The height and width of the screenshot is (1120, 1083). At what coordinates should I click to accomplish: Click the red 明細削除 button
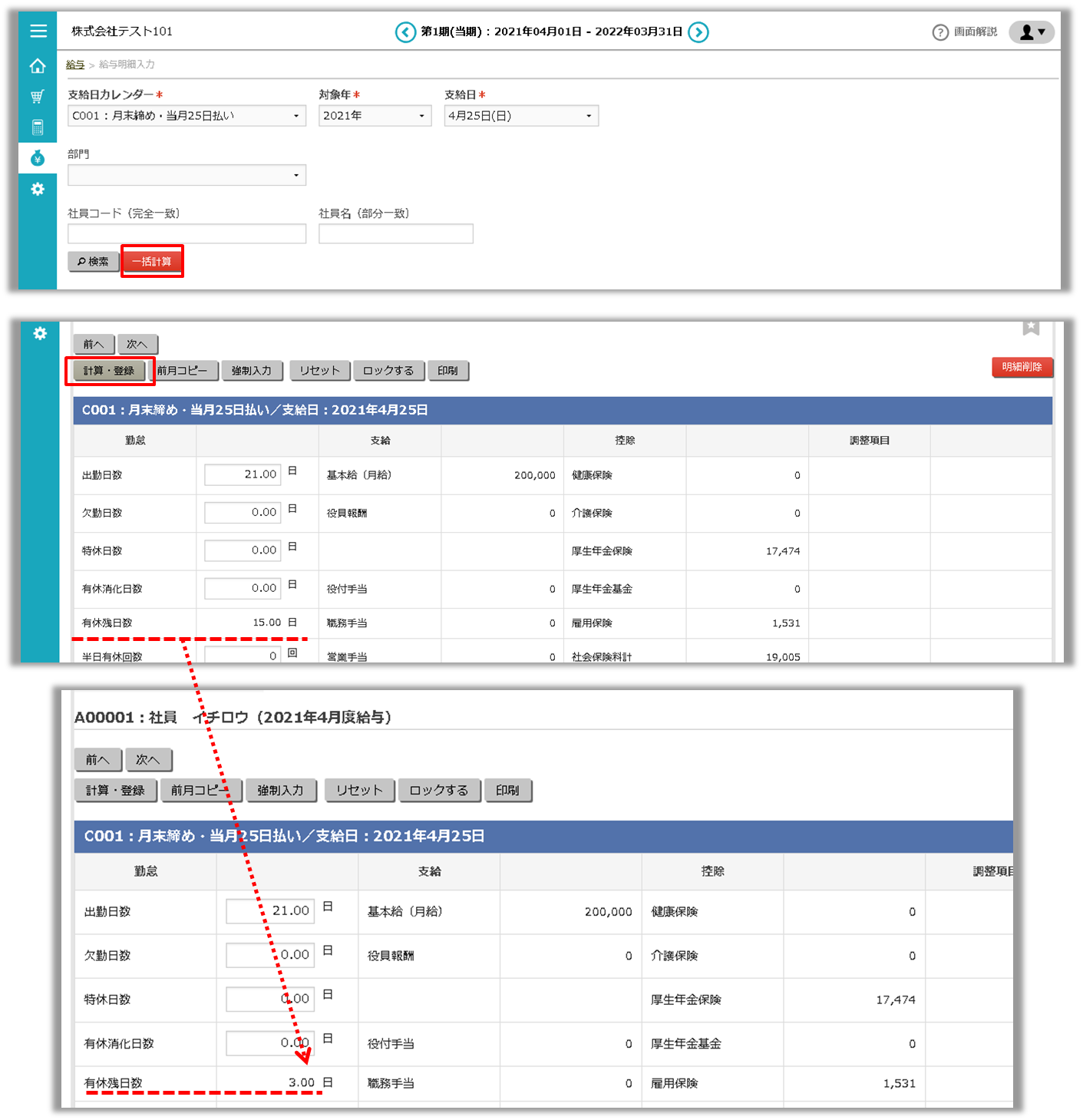tap(1022, 367)
